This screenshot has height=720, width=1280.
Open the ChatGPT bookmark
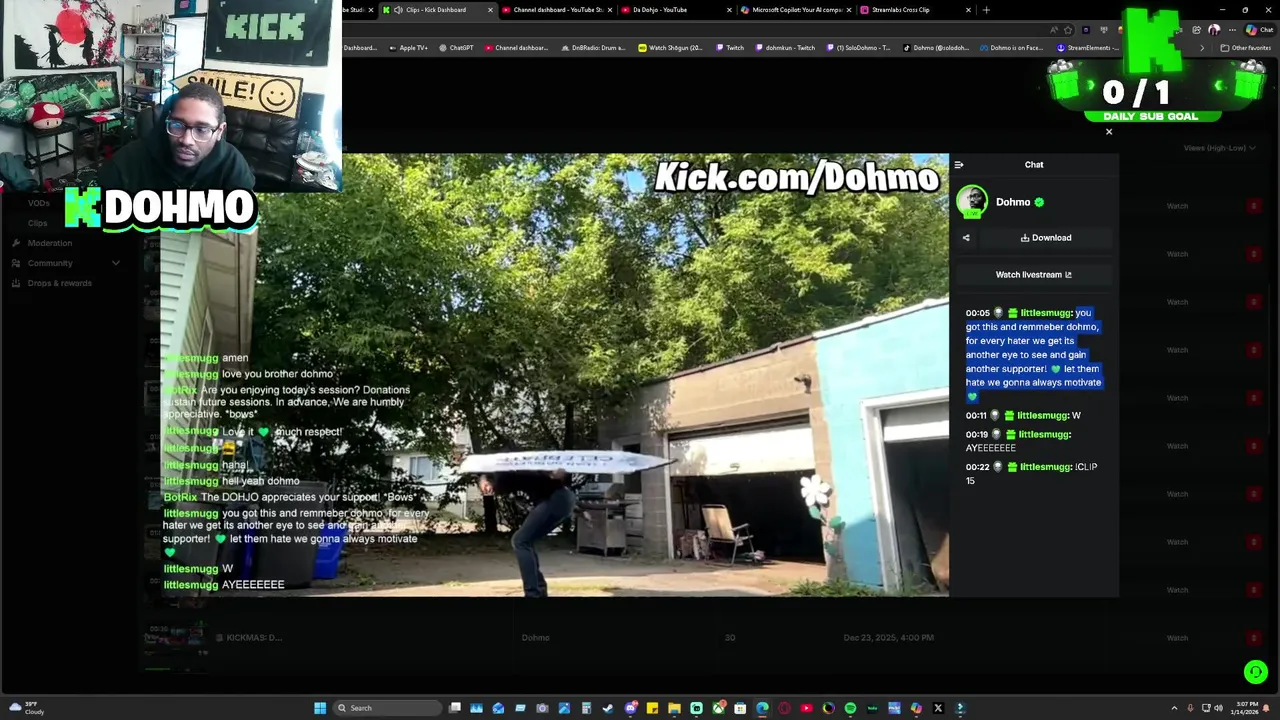tap(457, 48)
